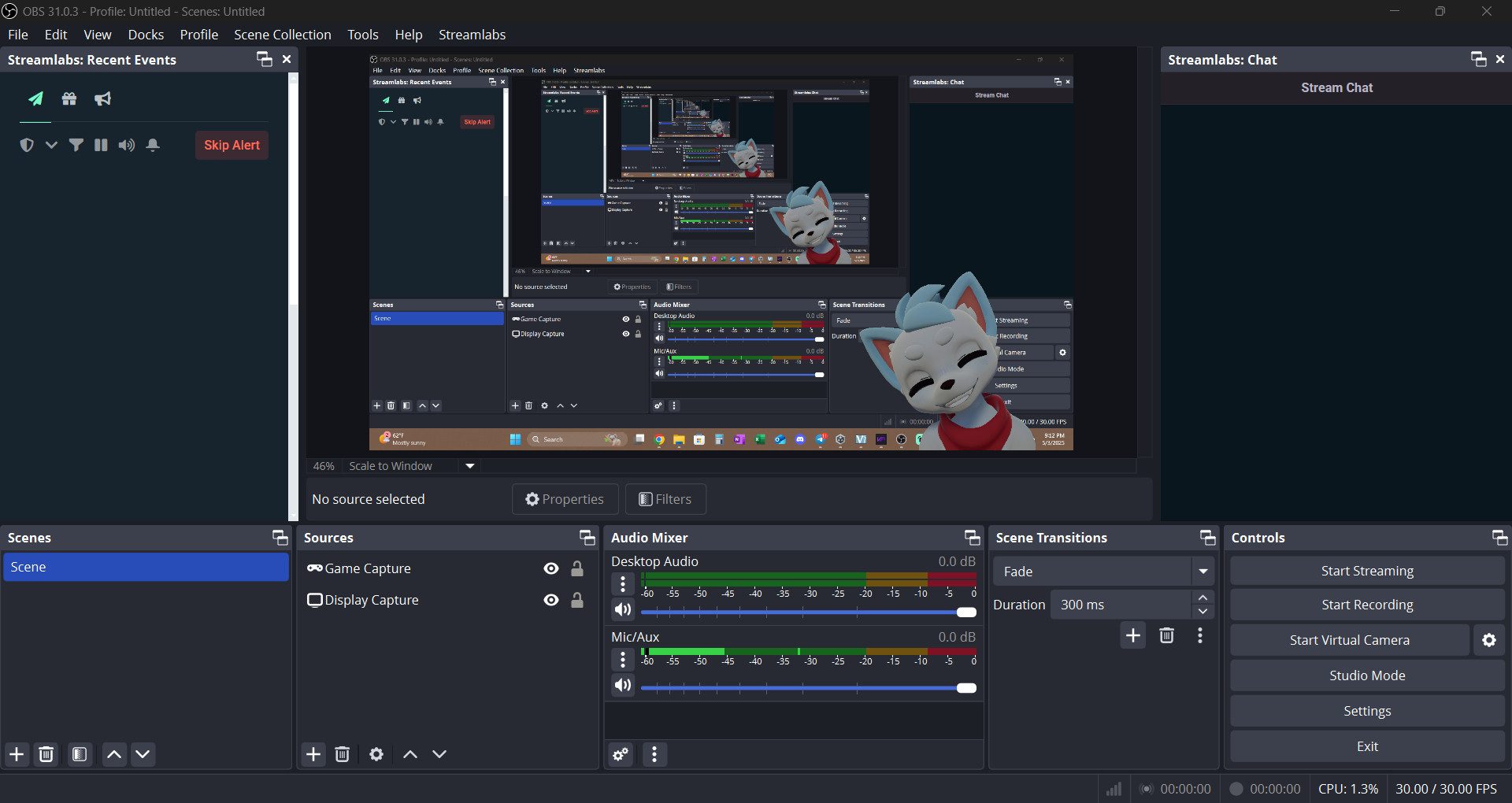Adjust Desktop Audio volume slider
This screenshot has width=1512, height=803.
(x=809, y=612)
